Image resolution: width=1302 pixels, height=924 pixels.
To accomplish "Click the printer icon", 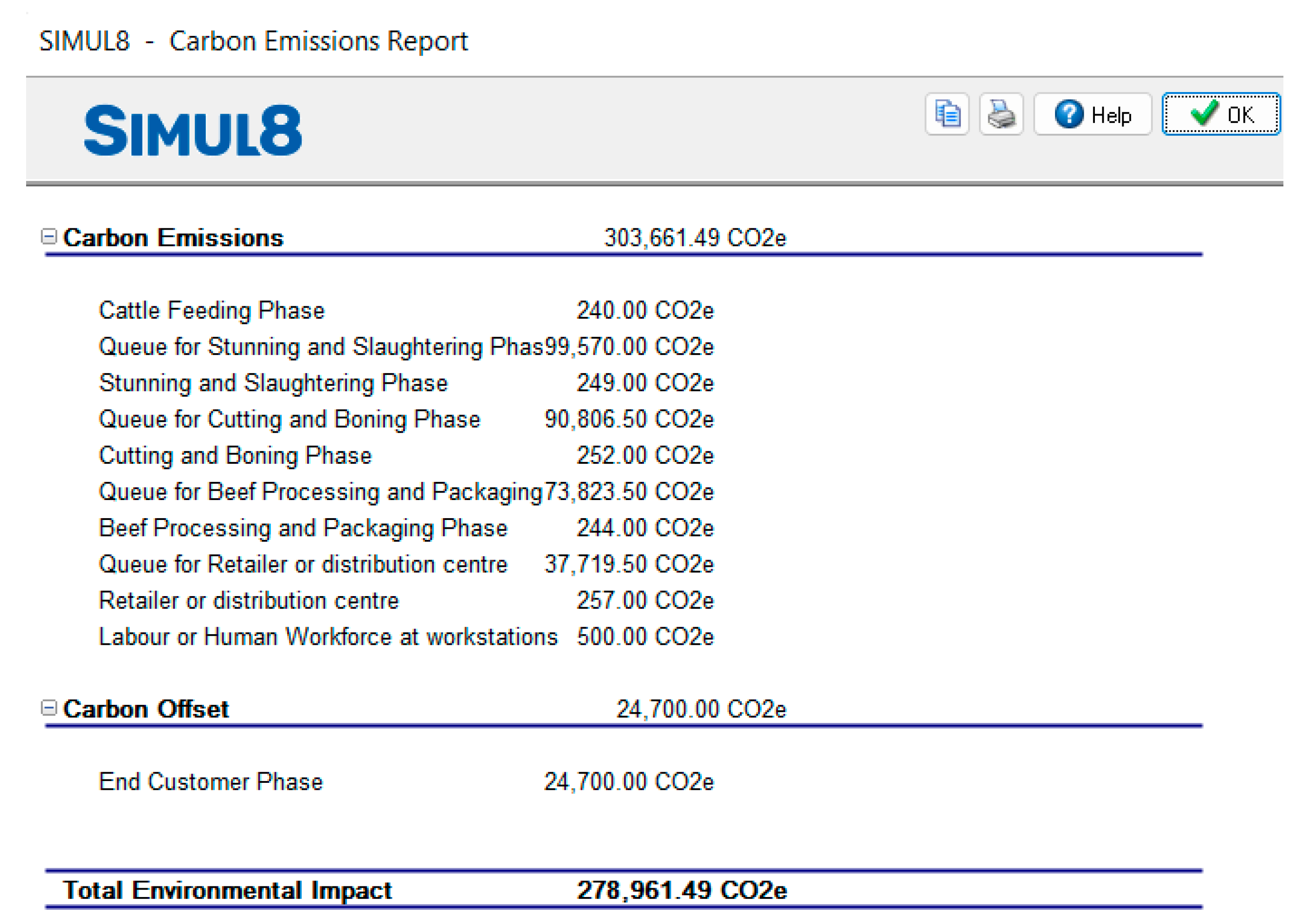I will point(1001,114).
